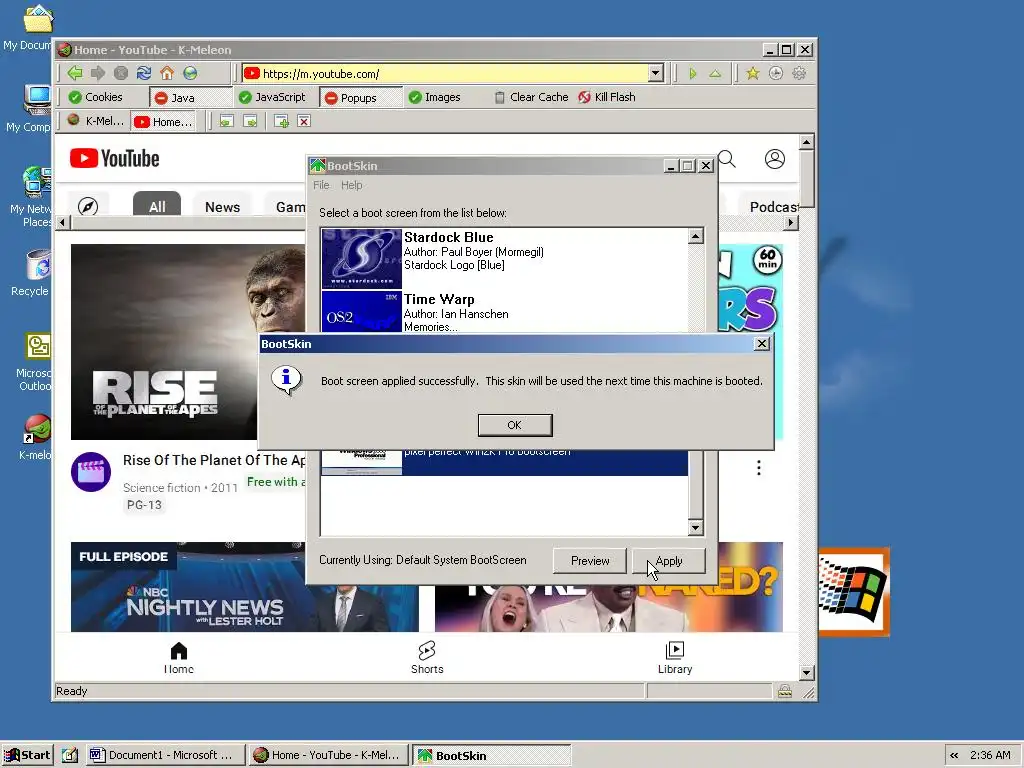The height and width of the screenshot is (768, 1024).
Task: Switch to next tab using tab bar arrow icon
Action: (x=250, y=121)
